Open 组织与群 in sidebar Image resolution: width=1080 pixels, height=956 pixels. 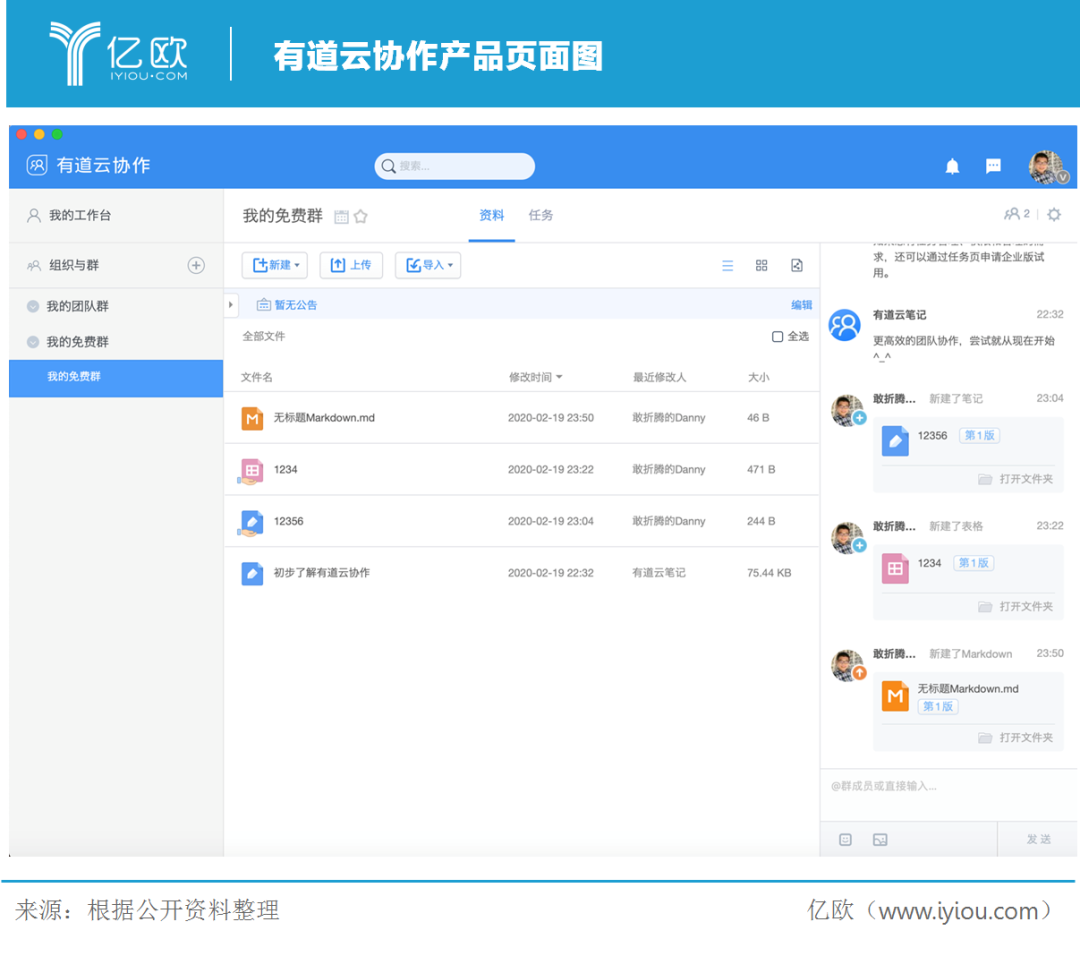pyautogui.click(x=74, y=265)
